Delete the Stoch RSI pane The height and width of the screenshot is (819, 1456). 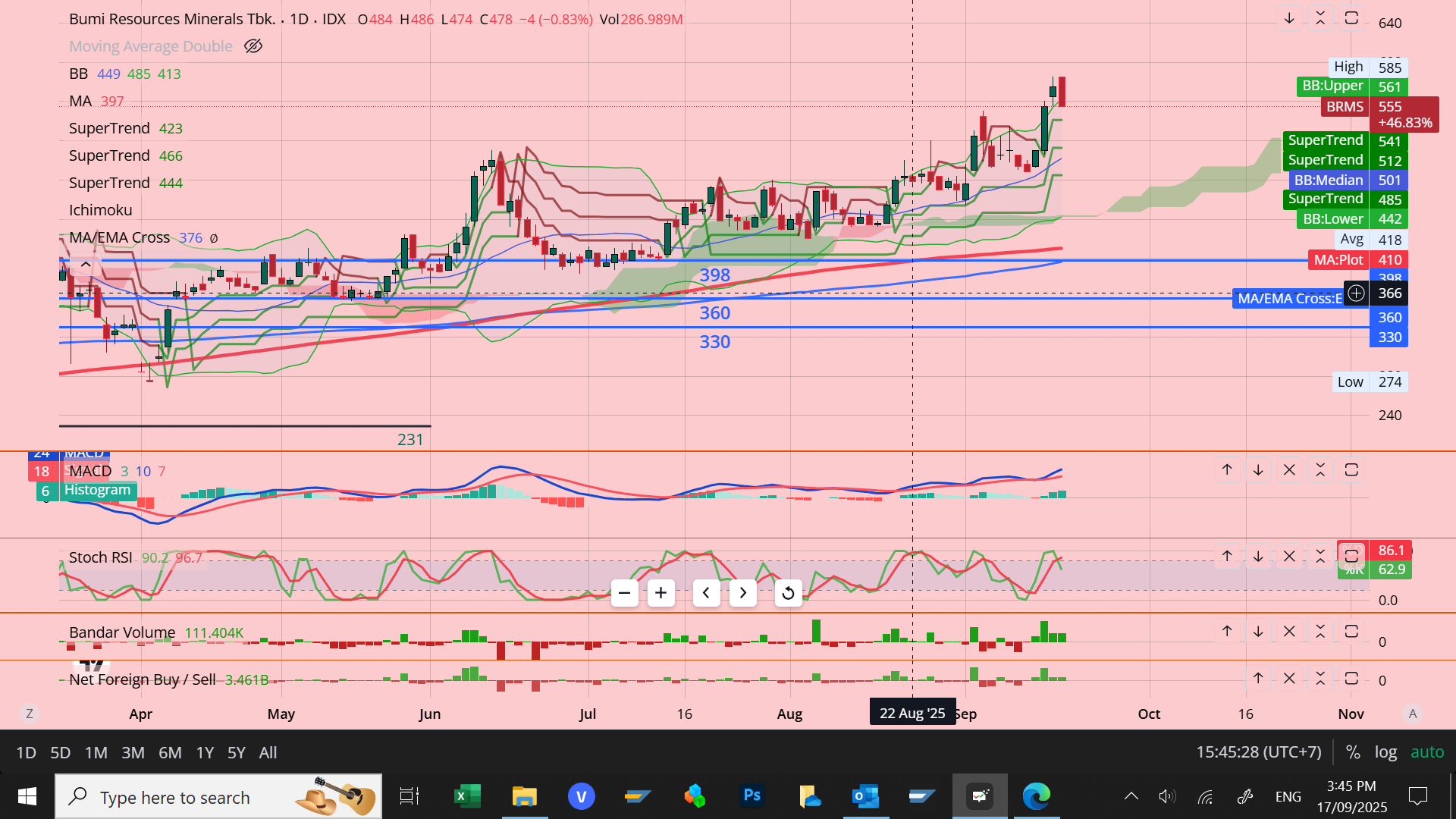pyautogui.click(x=1289, y=557)
